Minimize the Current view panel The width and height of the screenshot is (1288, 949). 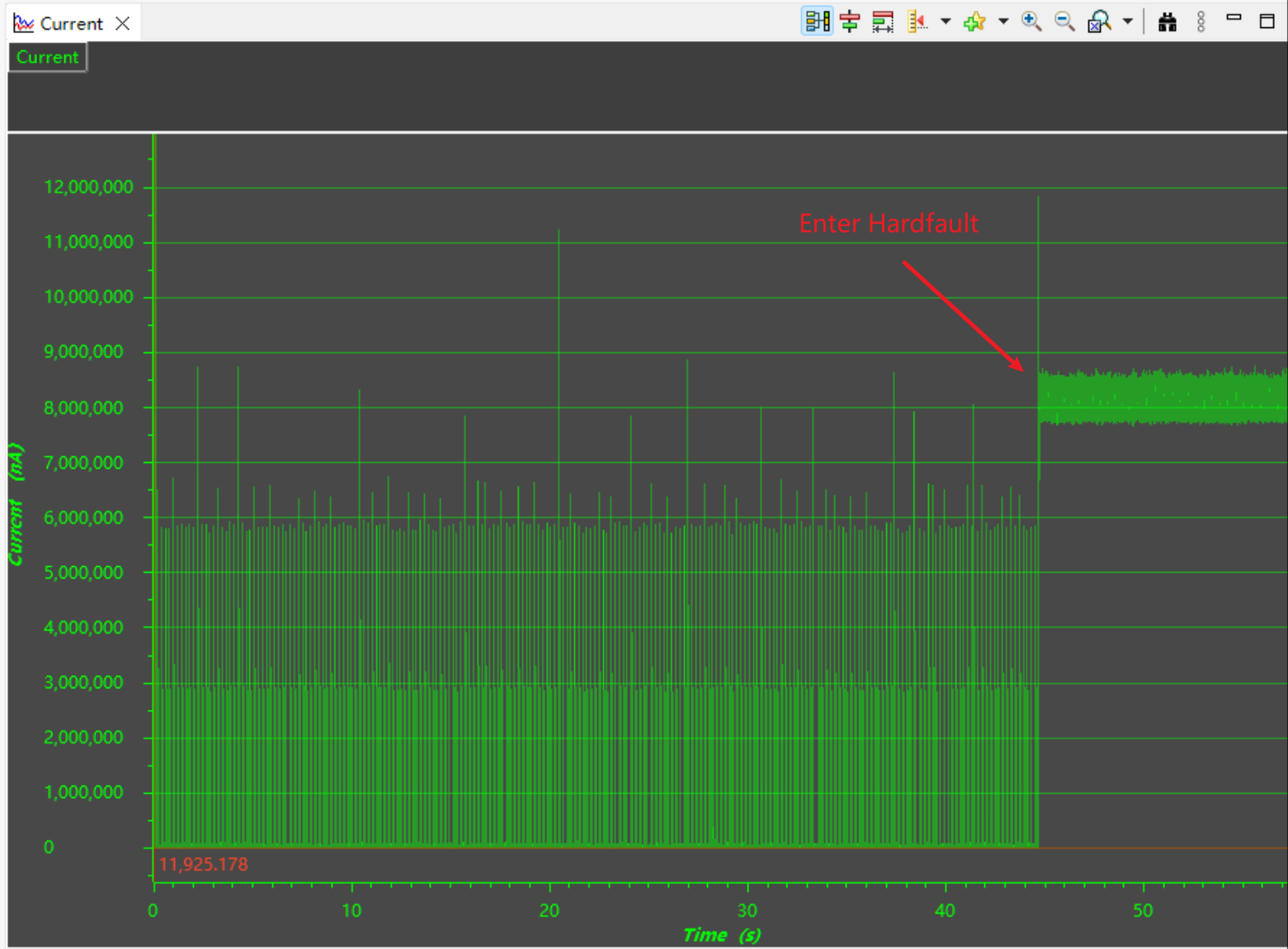(x=1234, y=17)
